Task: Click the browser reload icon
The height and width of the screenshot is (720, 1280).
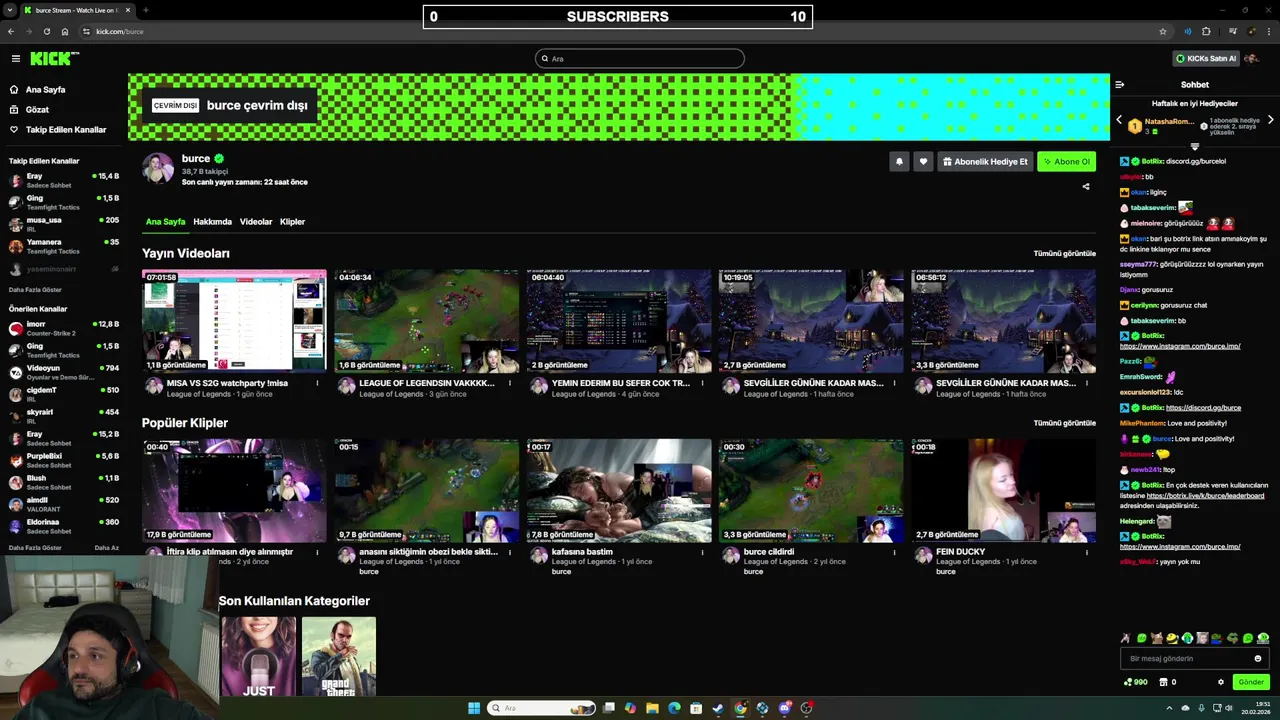Action: point(46,31)
